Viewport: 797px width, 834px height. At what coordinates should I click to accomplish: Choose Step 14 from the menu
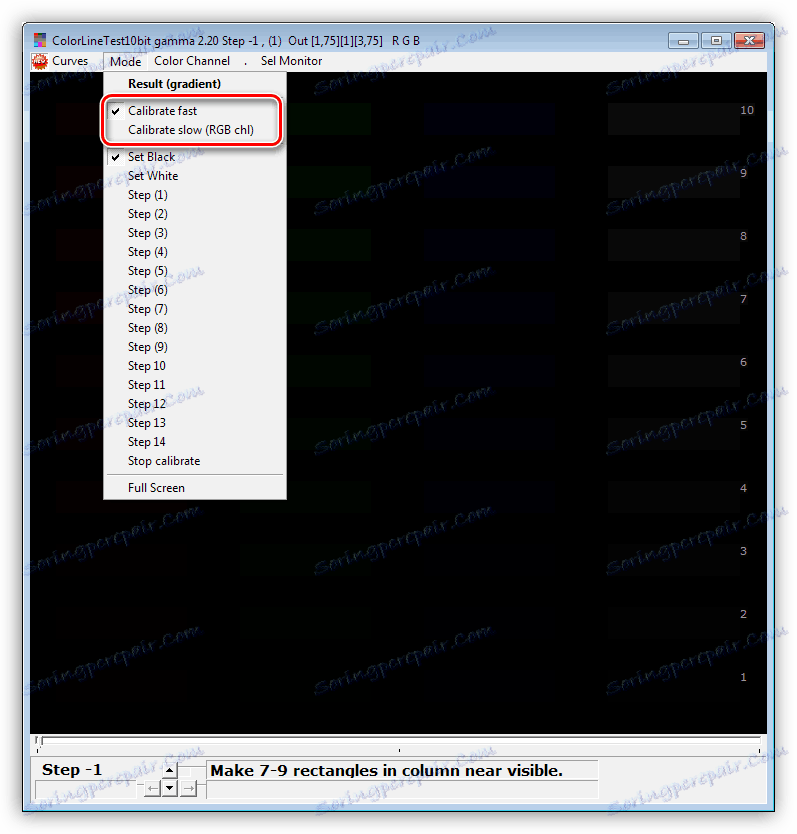coord(195,442)
